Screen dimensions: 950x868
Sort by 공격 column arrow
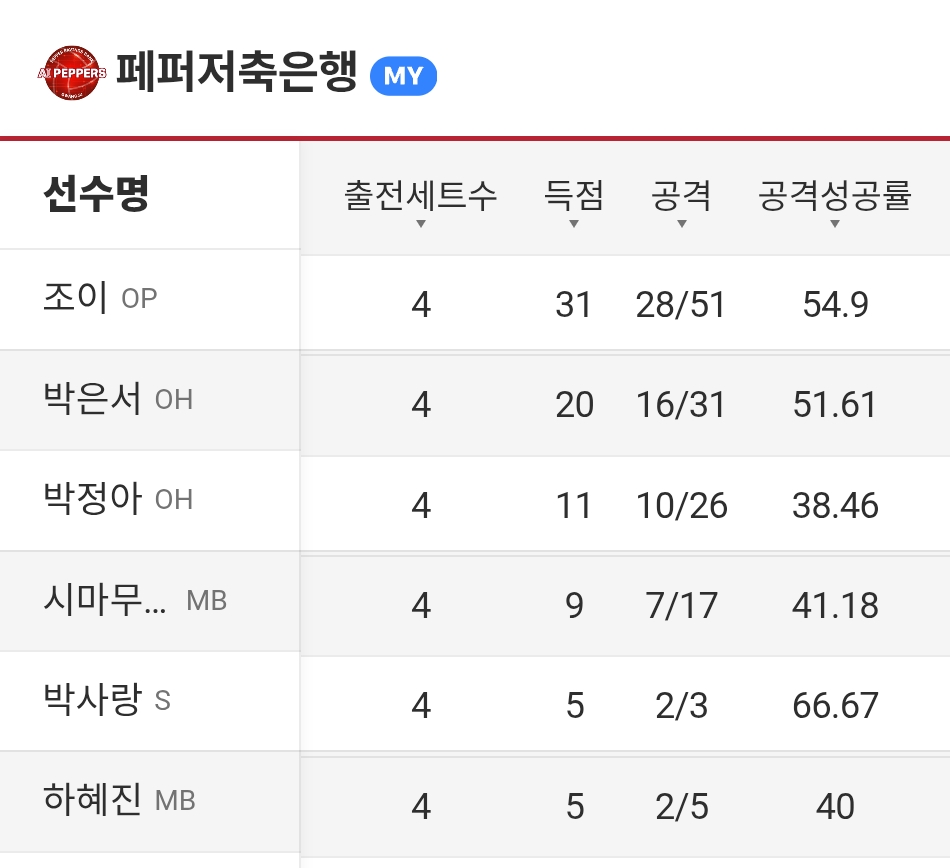pos(681,224)
